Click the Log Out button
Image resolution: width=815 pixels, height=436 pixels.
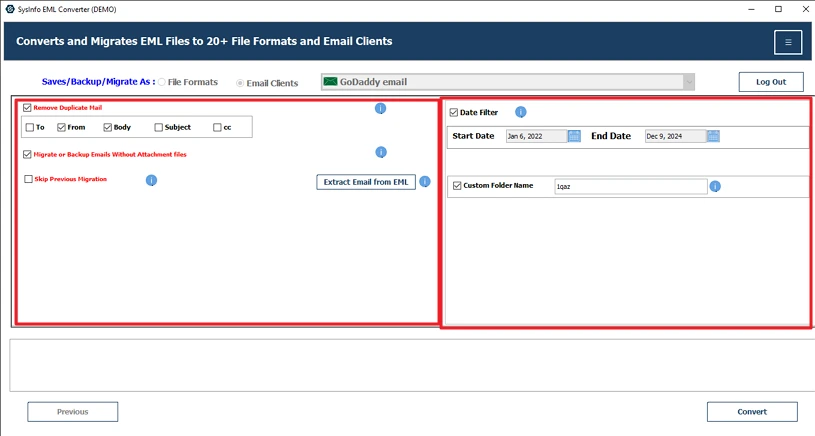point(771,82)
